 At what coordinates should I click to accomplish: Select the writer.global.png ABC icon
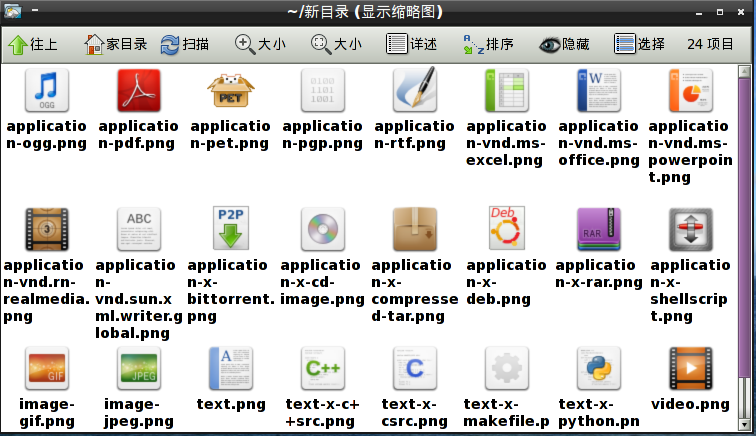pyautogui.click(x=139, y=229)
